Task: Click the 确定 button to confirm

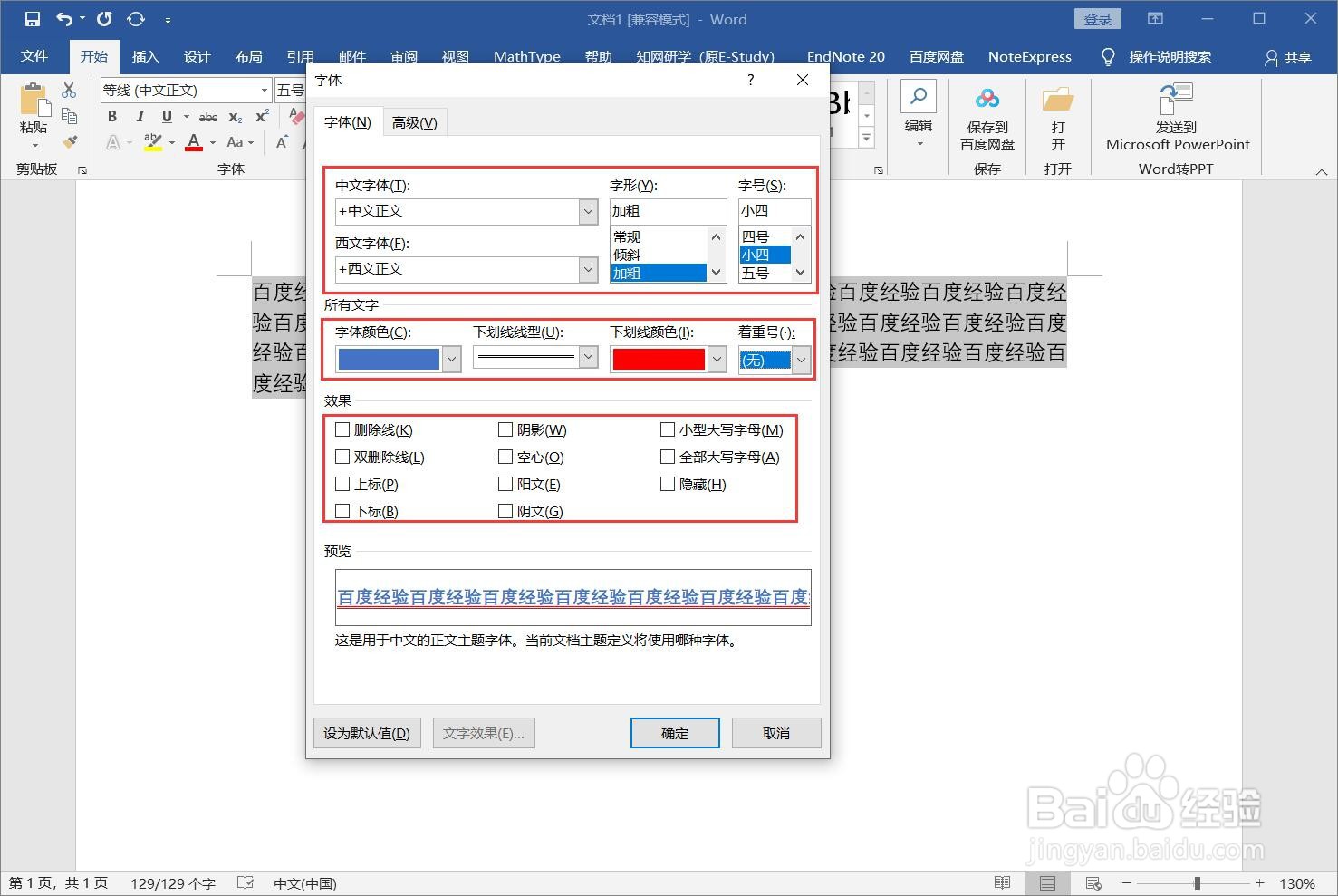Action: pyautogui.click(x=674, y=732)
